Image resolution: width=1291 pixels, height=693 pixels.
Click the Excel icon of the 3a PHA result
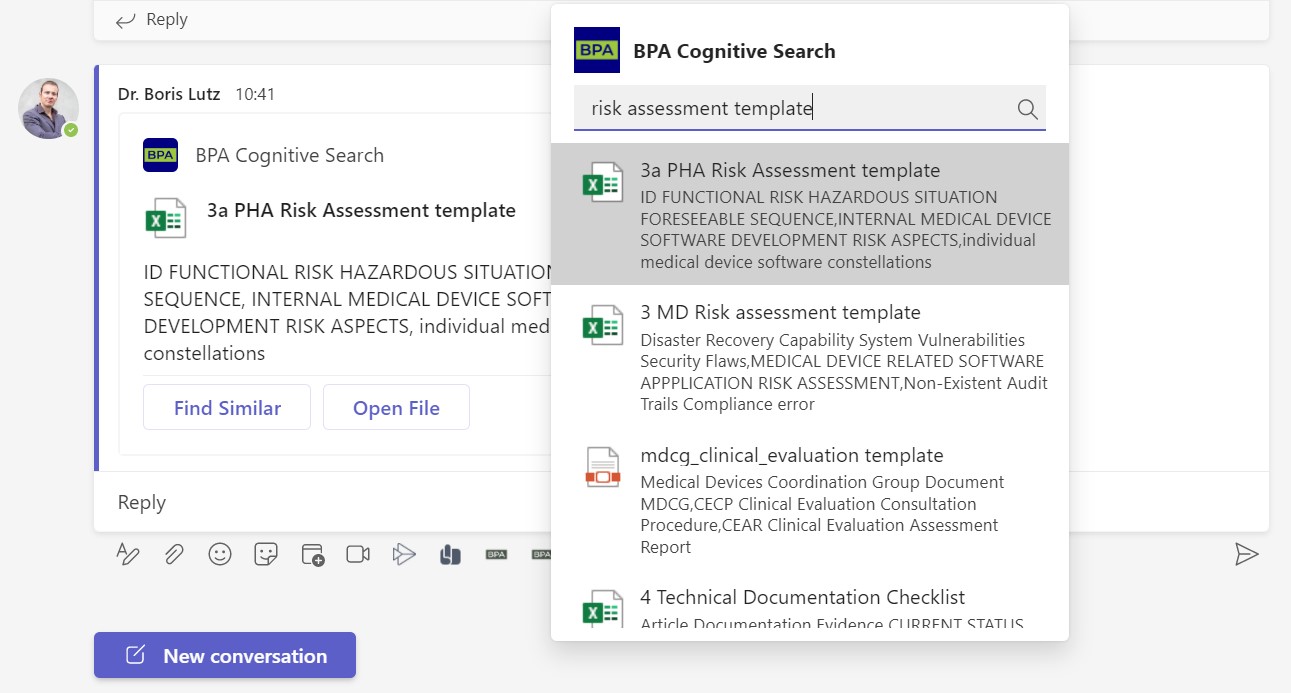pyautogui.click(x=603, y=183)
